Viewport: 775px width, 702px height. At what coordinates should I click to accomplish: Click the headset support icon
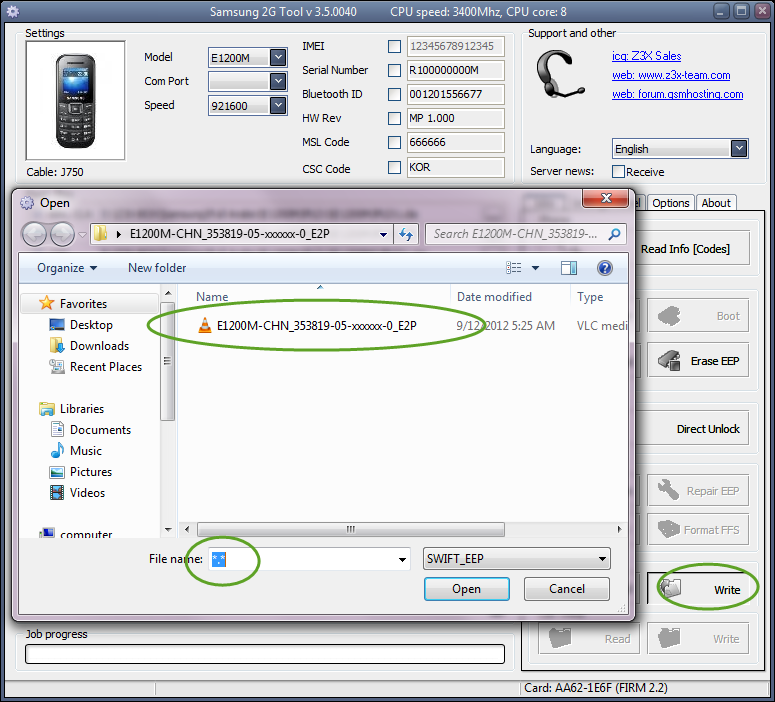pos(560,74)
